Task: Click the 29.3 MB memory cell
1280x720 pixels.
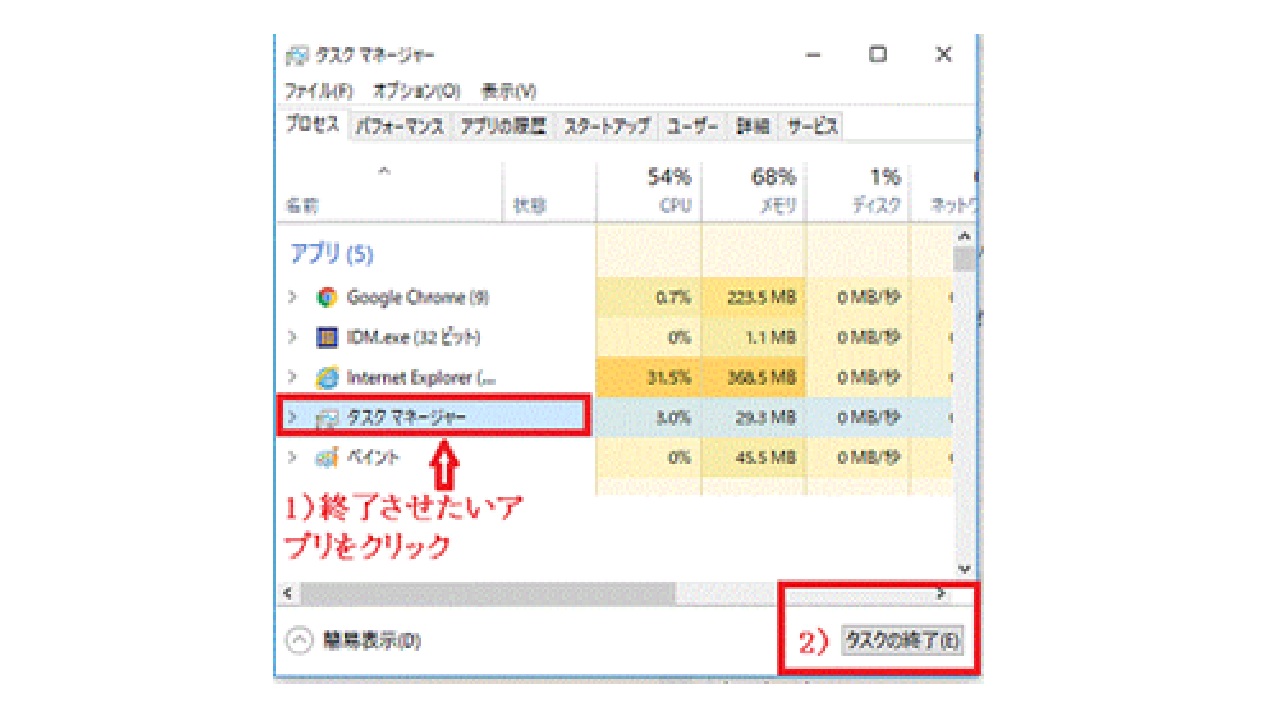Action: coord(754,418)
